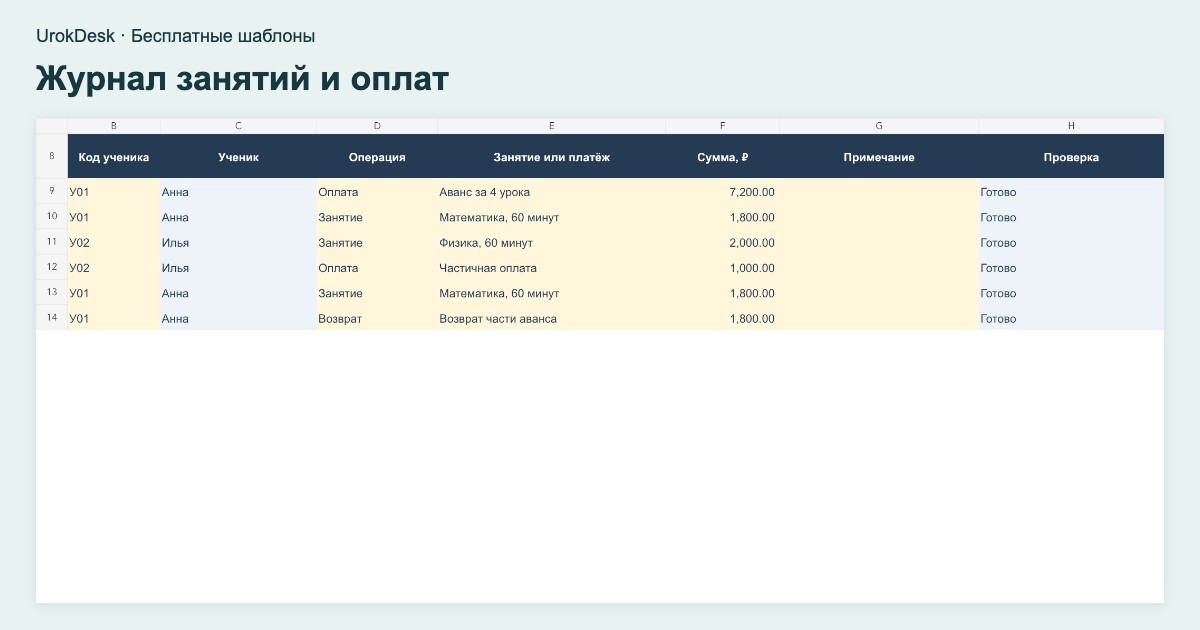Screen dimensions: 1200x630
Task: Select row number 8
Action: click(x=52, y=156)
